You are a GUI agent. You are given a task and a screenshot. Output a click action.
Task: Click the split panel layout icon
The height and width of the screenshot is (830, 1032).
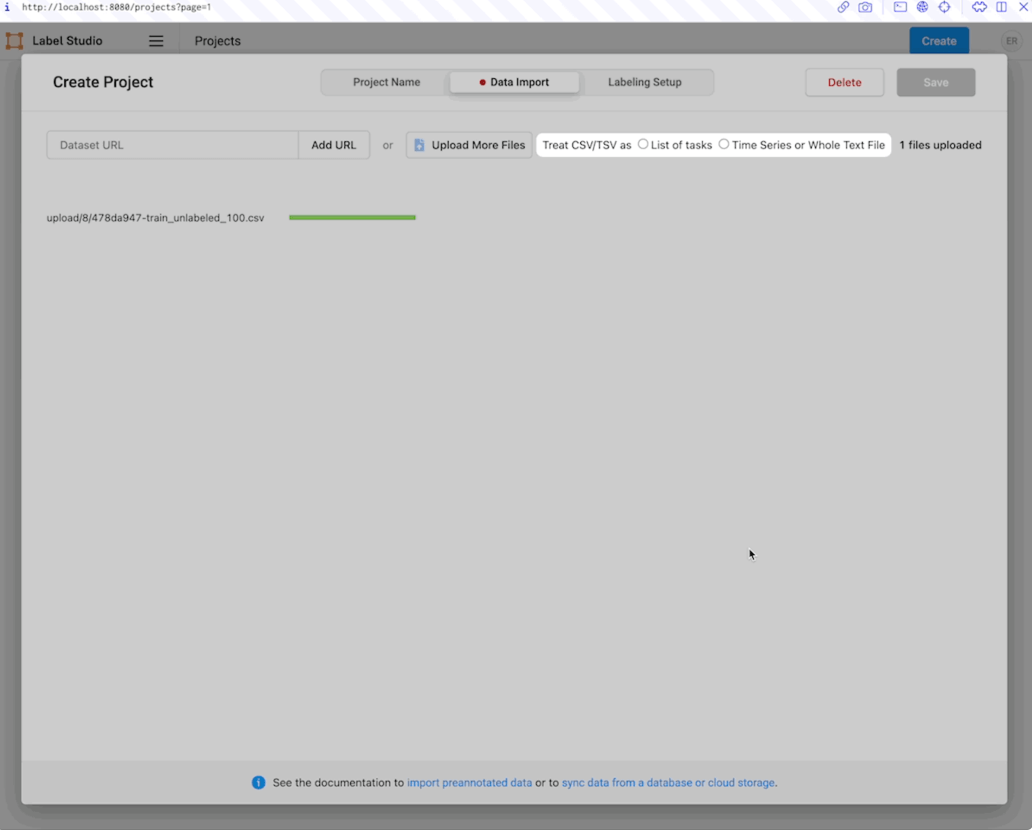pos(1001,7)
